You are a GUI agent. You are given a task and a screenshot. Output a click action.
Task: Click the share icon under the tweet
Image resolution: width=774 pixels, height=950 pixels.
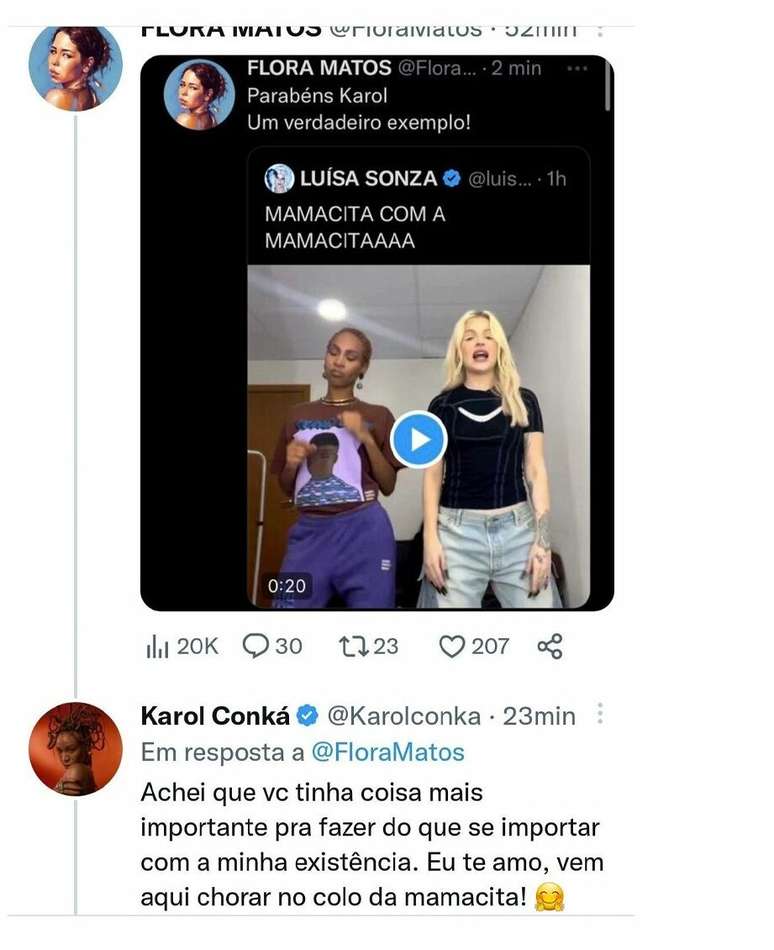click(550, 647)
